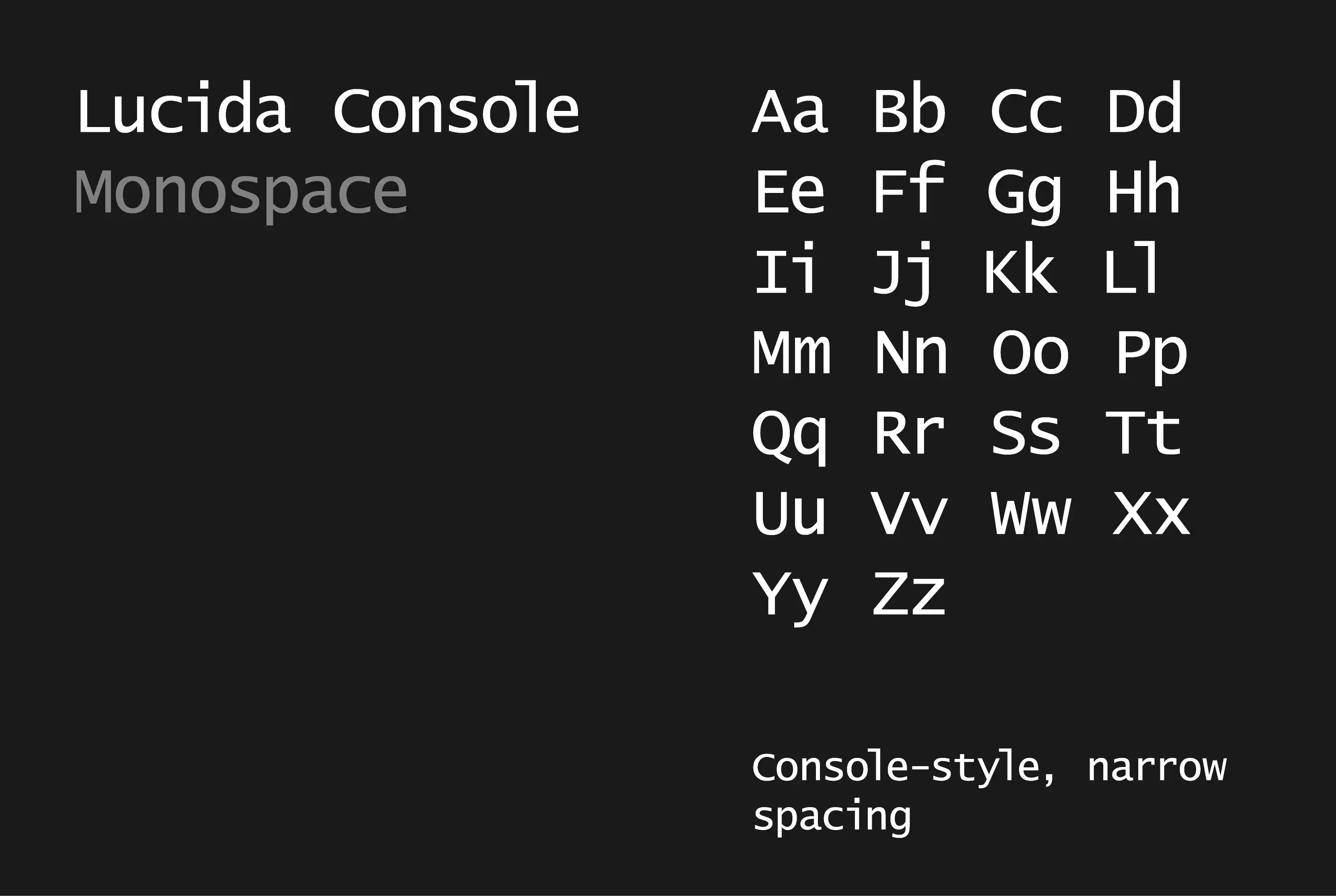This screenshot has height=896, width=1336.
Task: Select the Bb letter pair
Action: [910, 108]
